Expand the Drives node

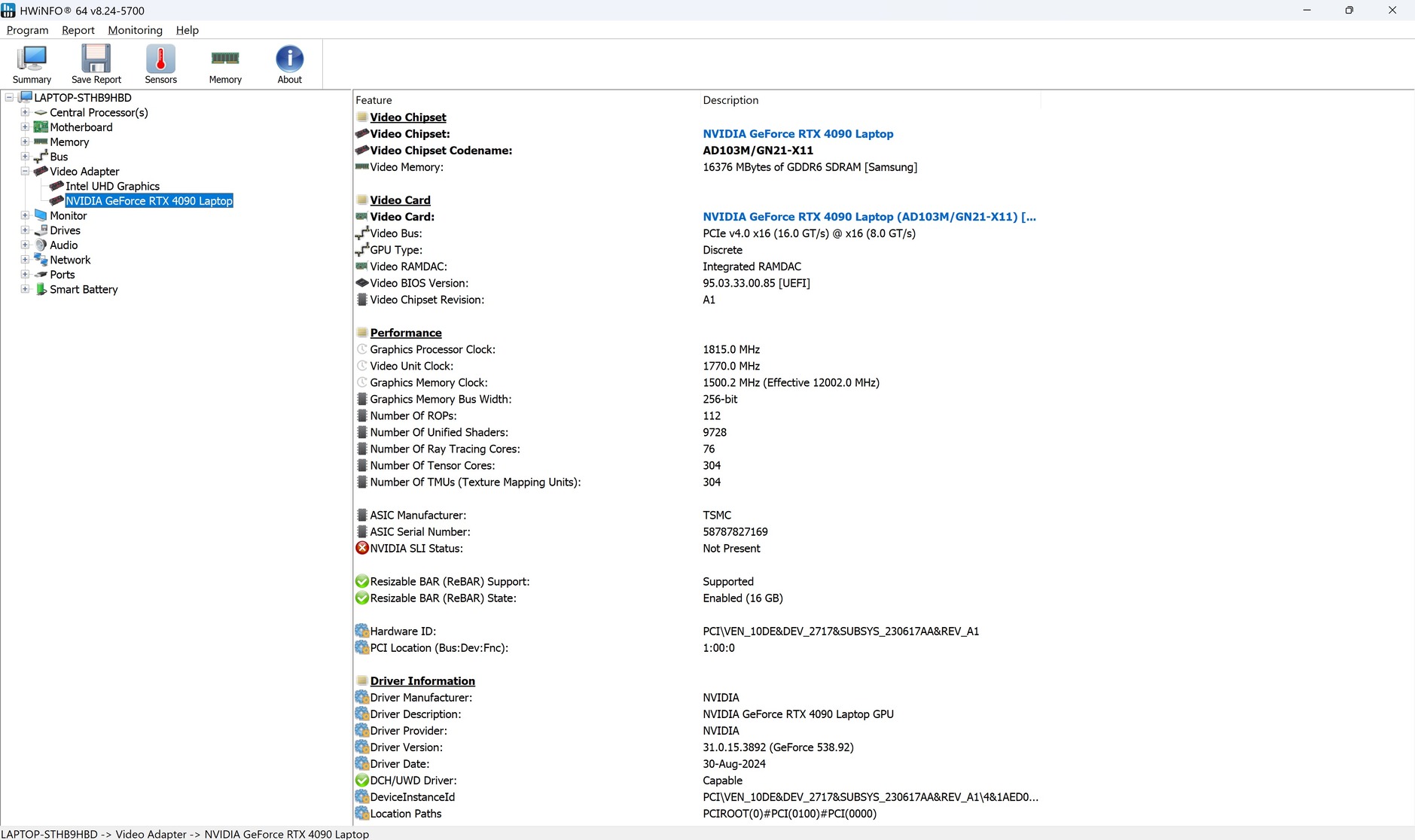(x=25, y=230)
